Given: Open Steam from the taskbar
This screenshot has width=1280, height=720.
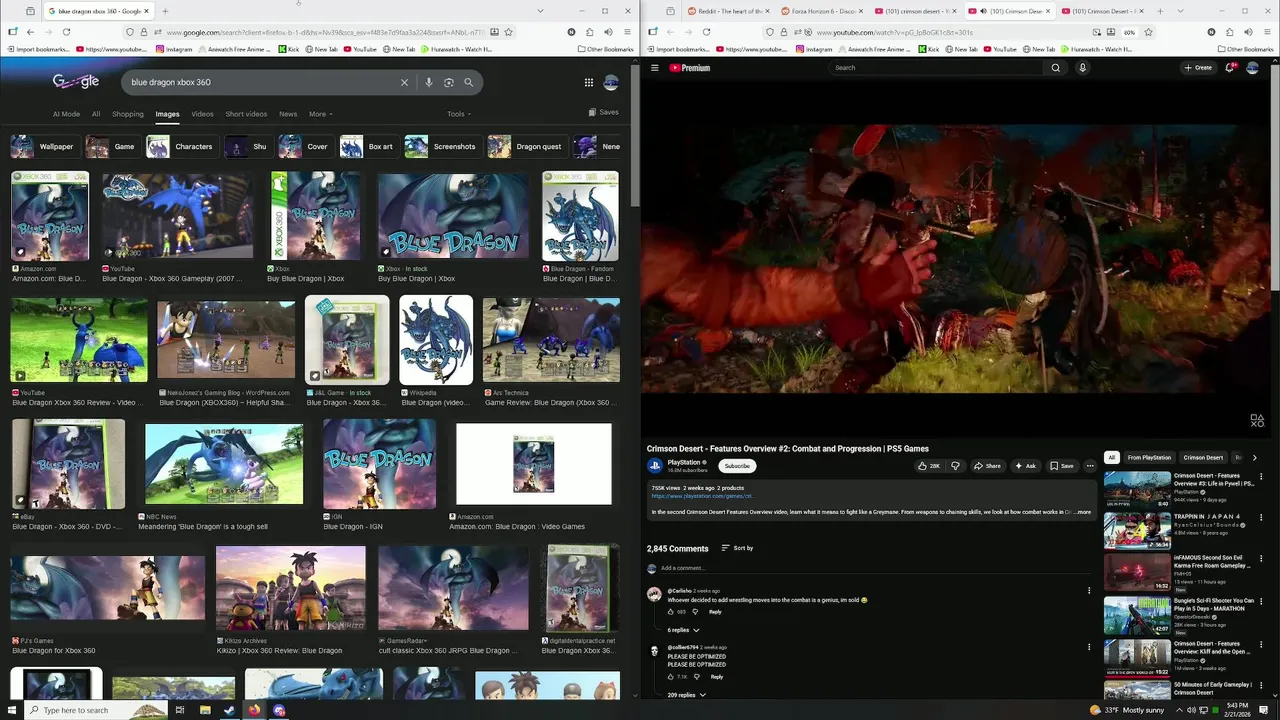Looking at the screenshot, I should pyautogui.click(x=229, y=710).
